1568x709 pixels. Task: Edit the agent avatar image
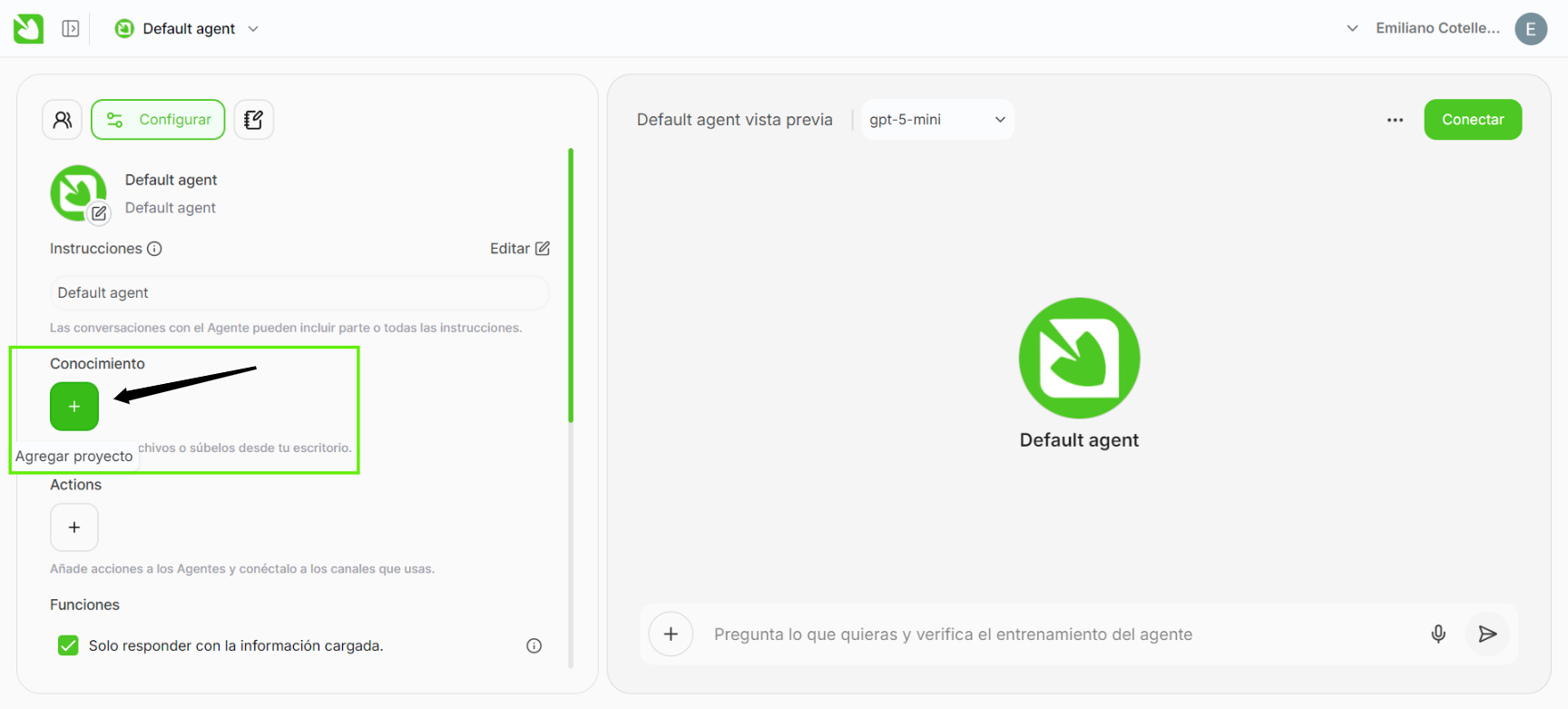pos(99,213)
